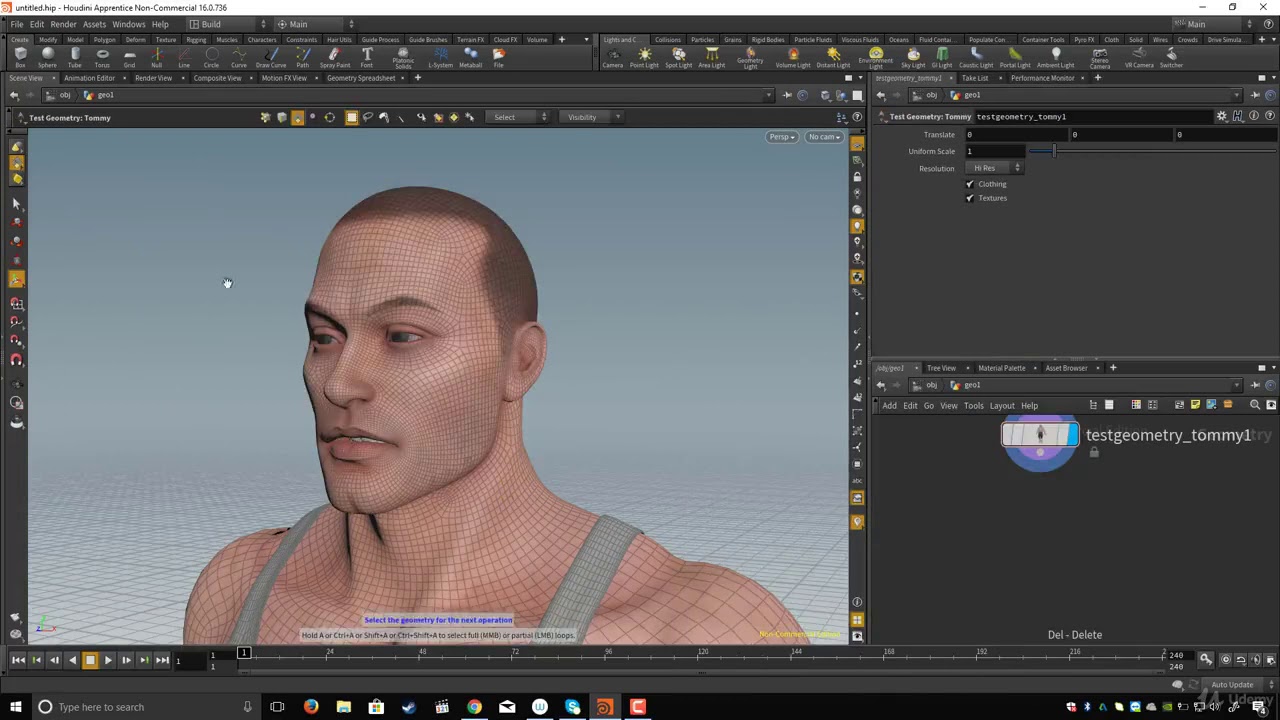1280x720 pixels.
Task: Click the Null shelf tool
Action: (156, 57)
